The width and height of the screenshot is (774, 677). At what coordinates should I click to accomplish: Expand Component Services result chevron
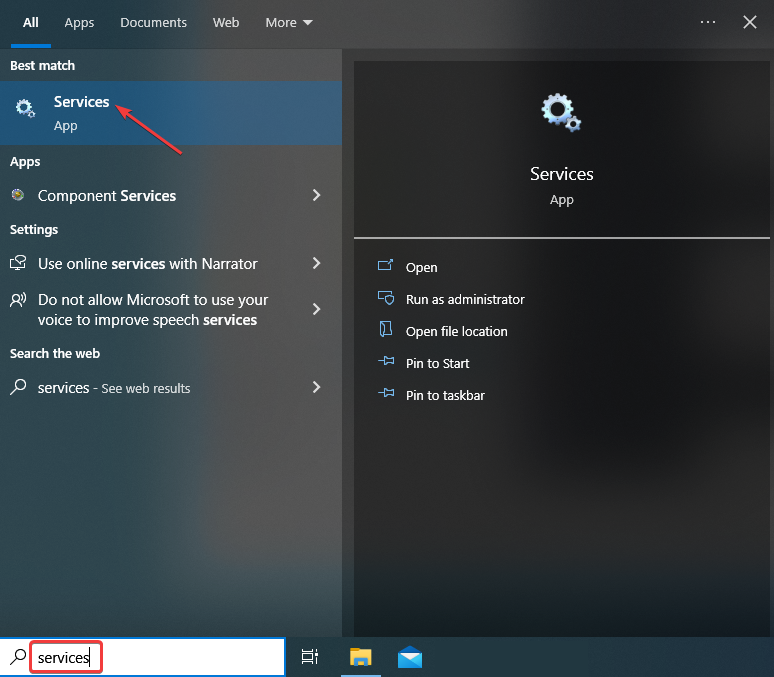pos(316,195)
